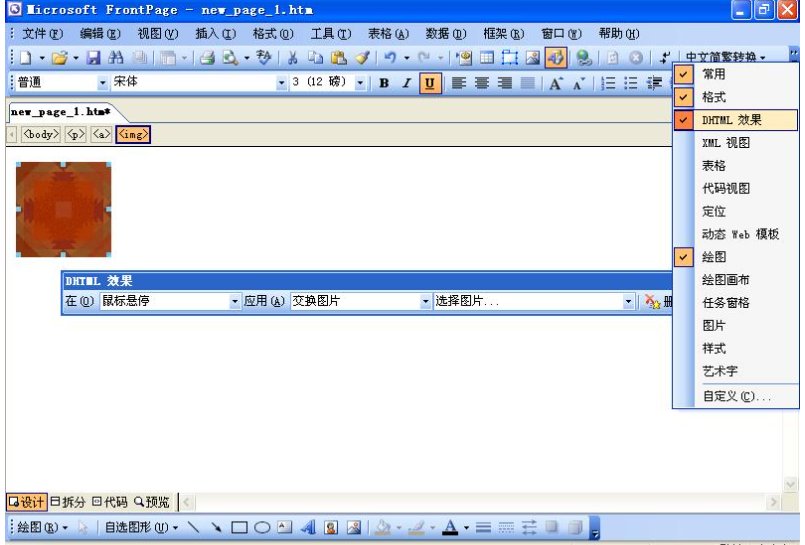Screen dimensions: 805x545
Task: Insert a Text Box from drawing toolbar
Action: click(284, 527)
